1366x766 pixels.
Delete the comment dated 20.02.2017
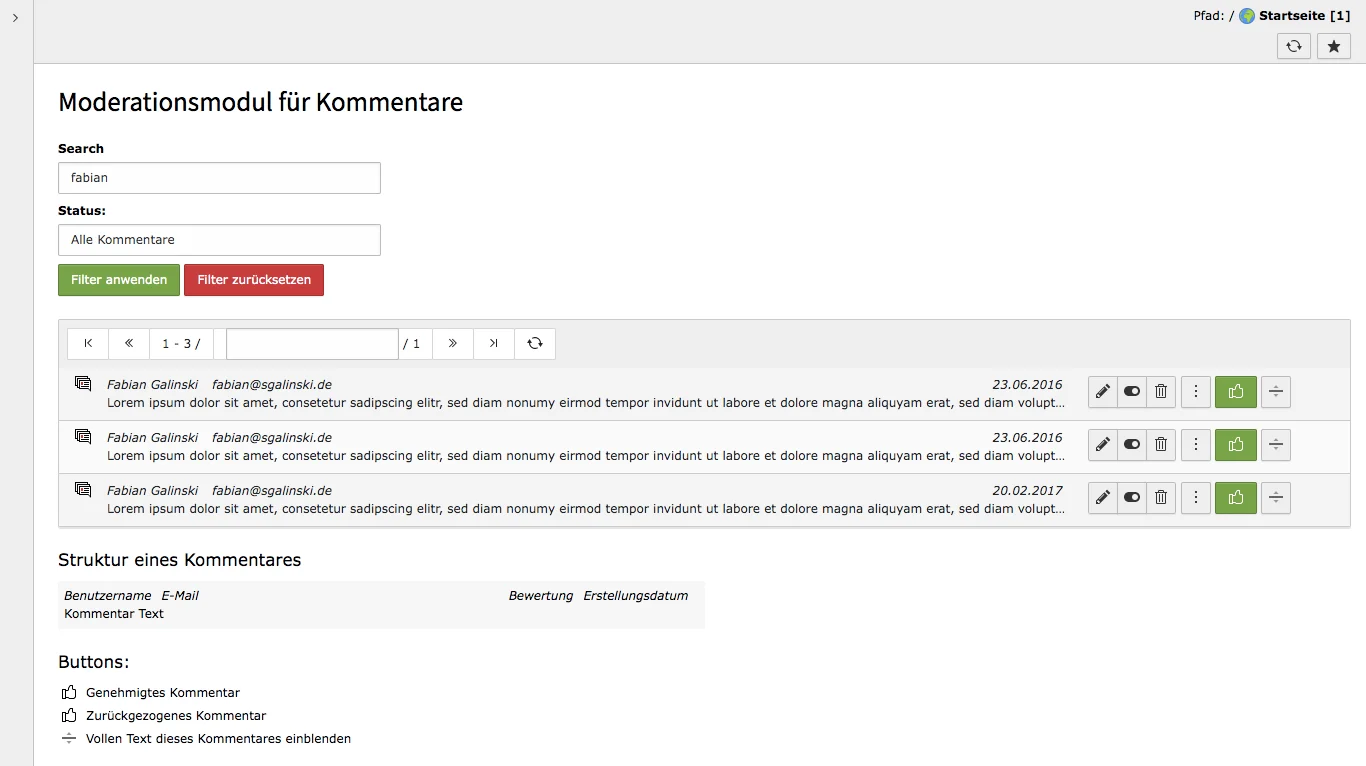(x=1161, y=498)
